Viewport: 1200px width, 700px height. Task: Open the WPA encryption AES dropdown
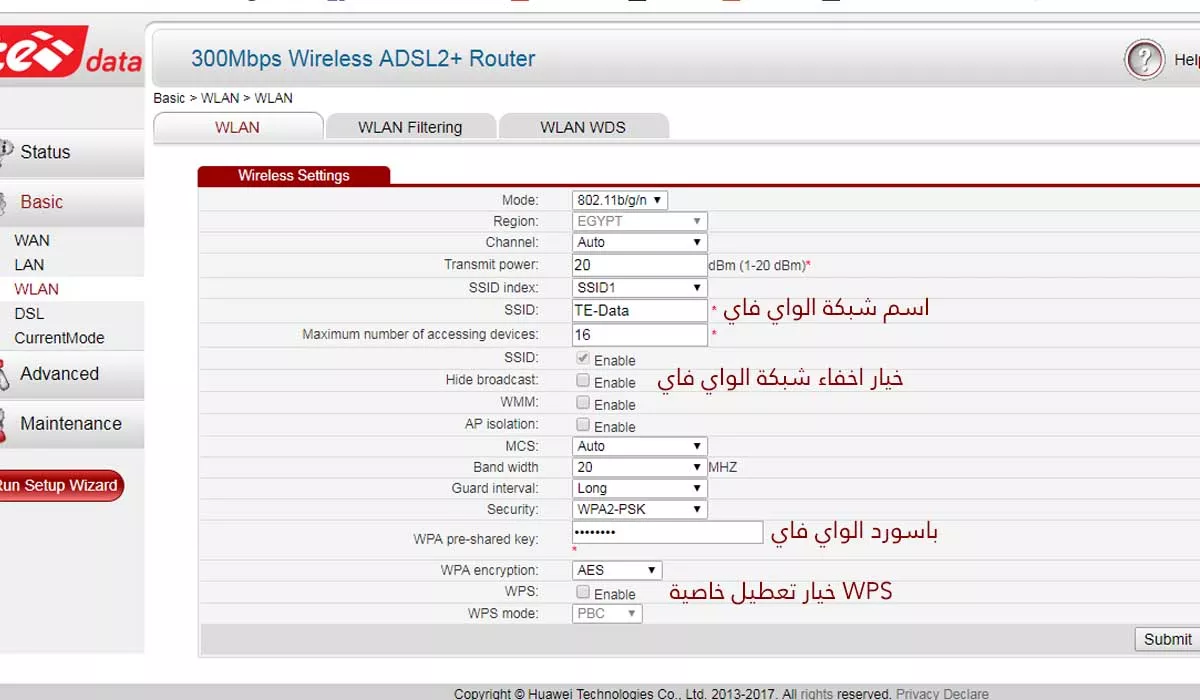tap(618, 570)
